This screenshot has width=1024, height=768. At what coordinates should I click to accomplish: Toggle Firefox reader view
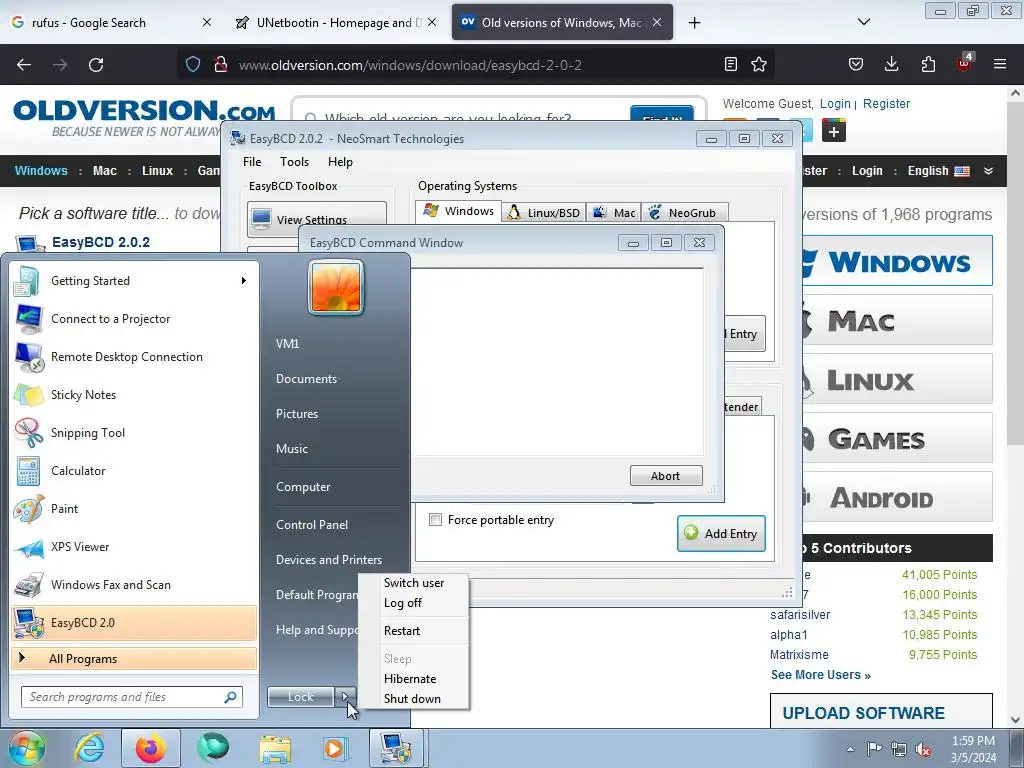tap(731, 64)
